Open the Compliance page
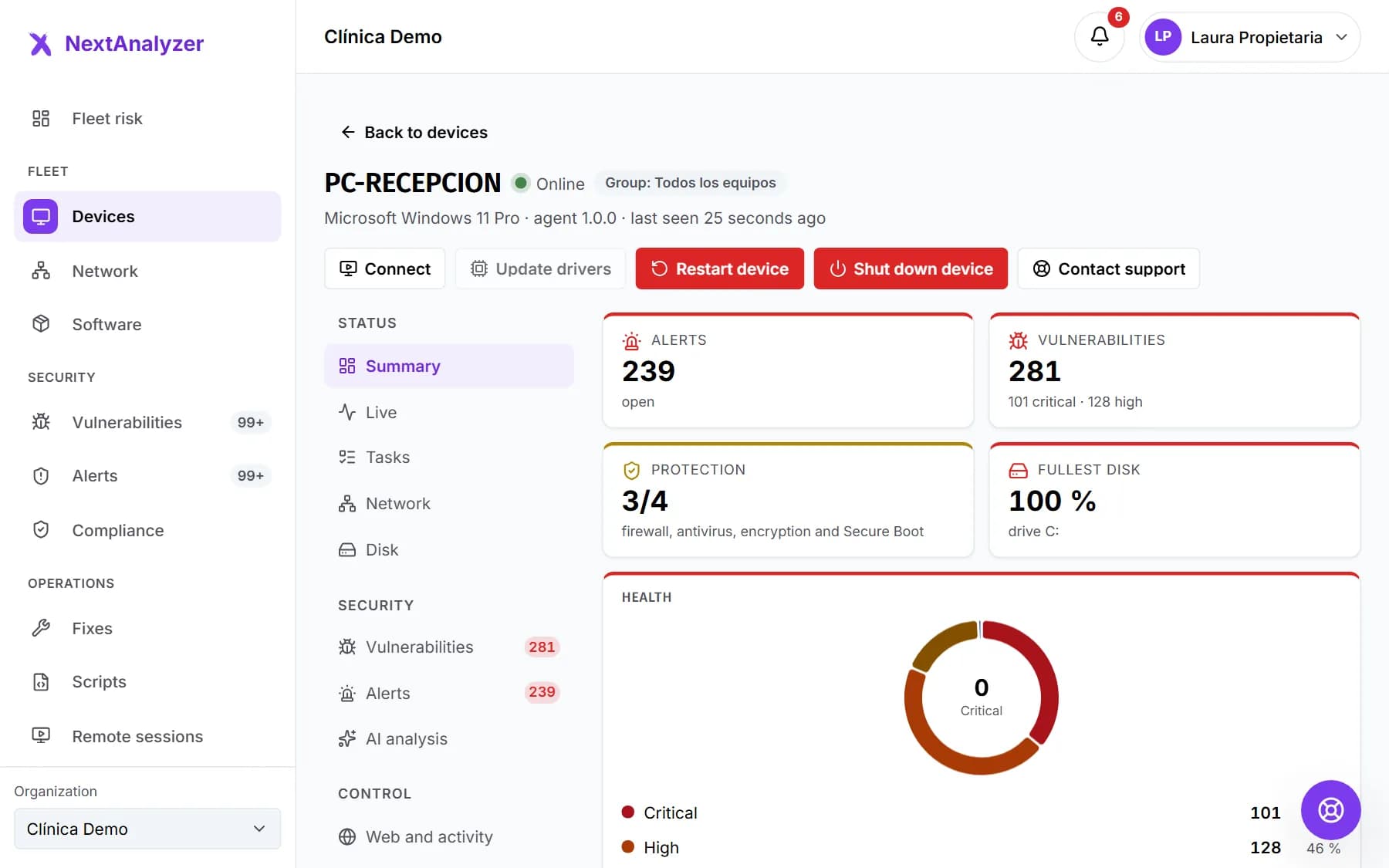 click(147, 530)
